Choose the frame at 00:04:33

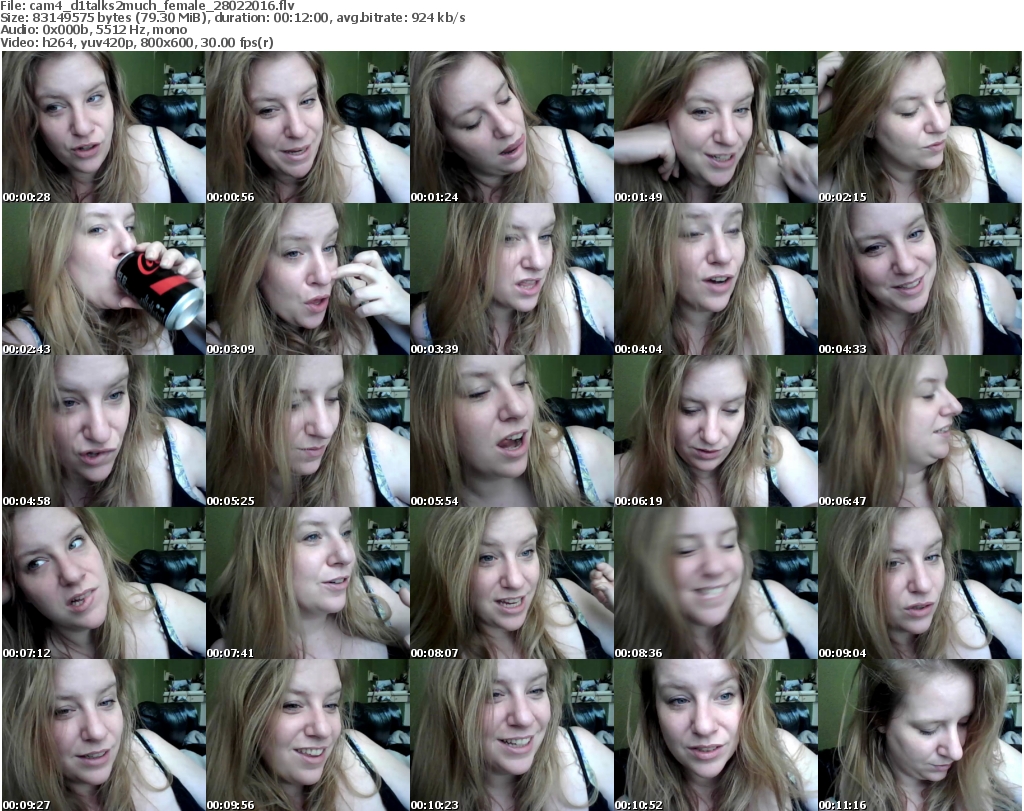pyautogui.click(x=920, y=279)
